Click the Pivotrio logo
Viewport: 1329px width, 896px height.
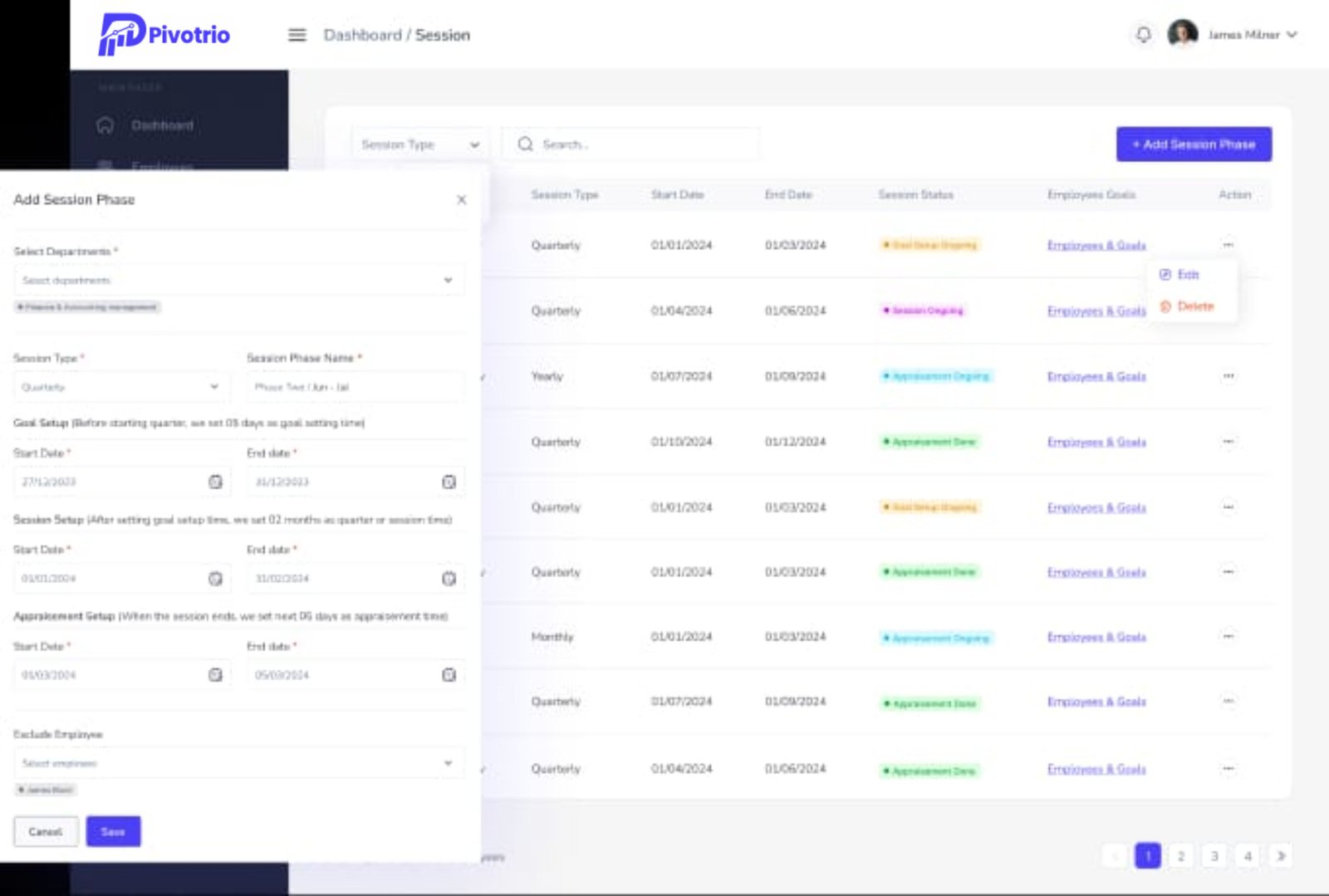pos(164,35)
